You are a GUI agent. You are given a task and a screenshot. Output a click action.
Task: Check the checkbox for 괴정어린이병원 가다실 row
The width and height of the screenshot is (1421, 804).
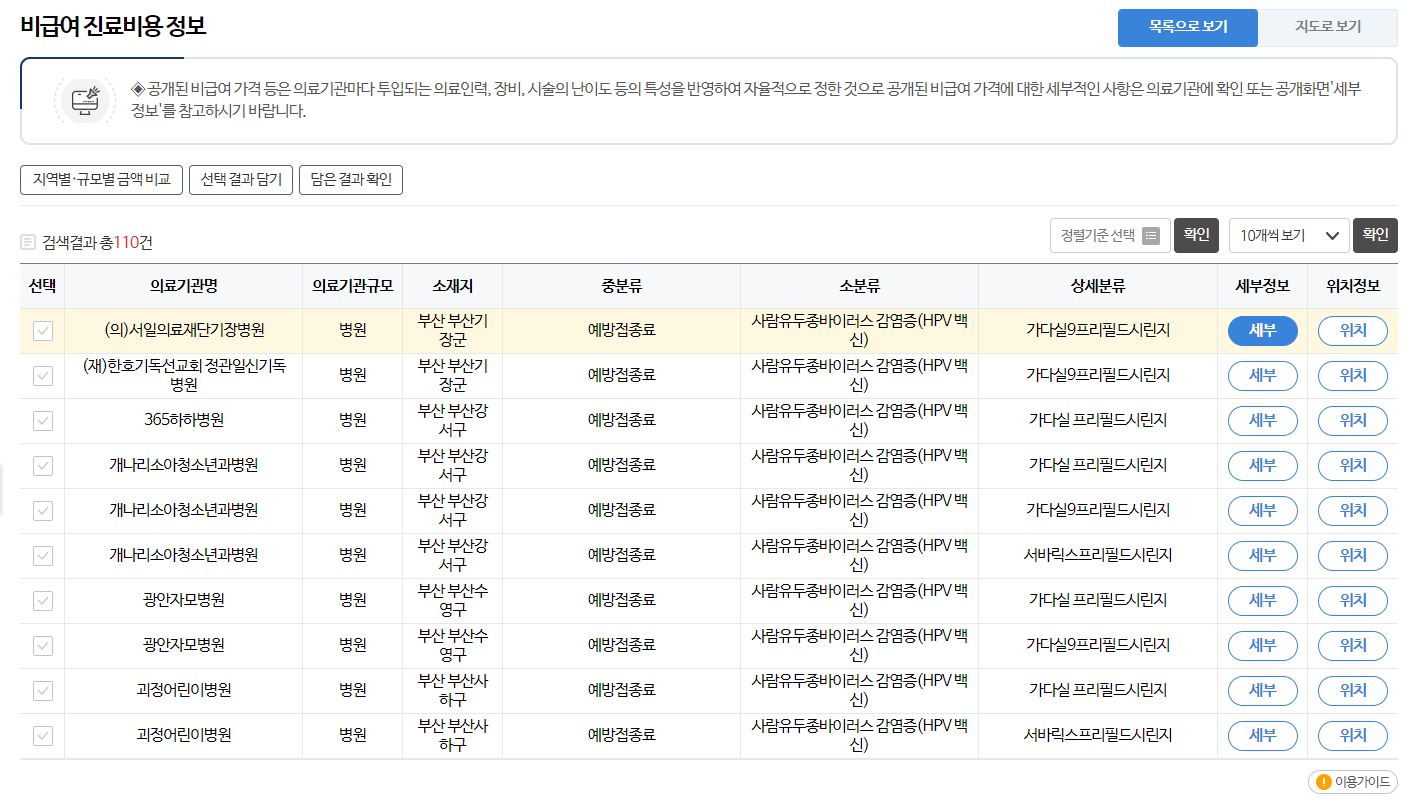pyautogui.click(x=42, y=690)
